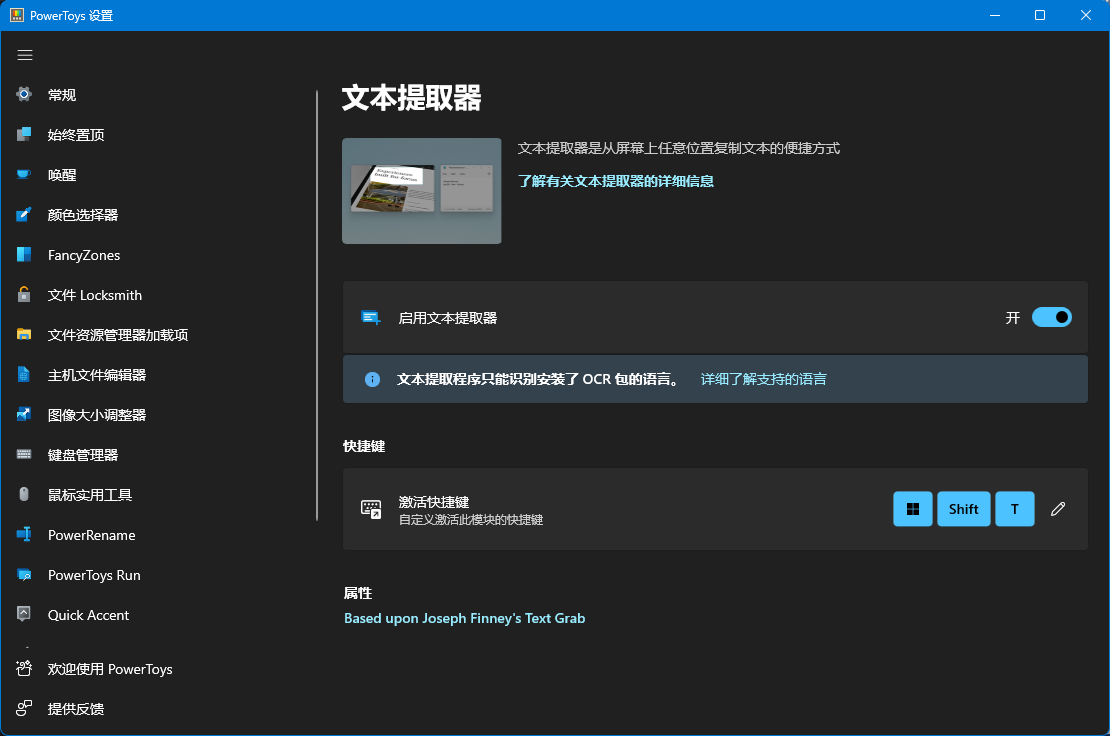This screenshot has height=736, width=1110.
Task: Click the 文本提取器 page heading
Action: (411, 98)
